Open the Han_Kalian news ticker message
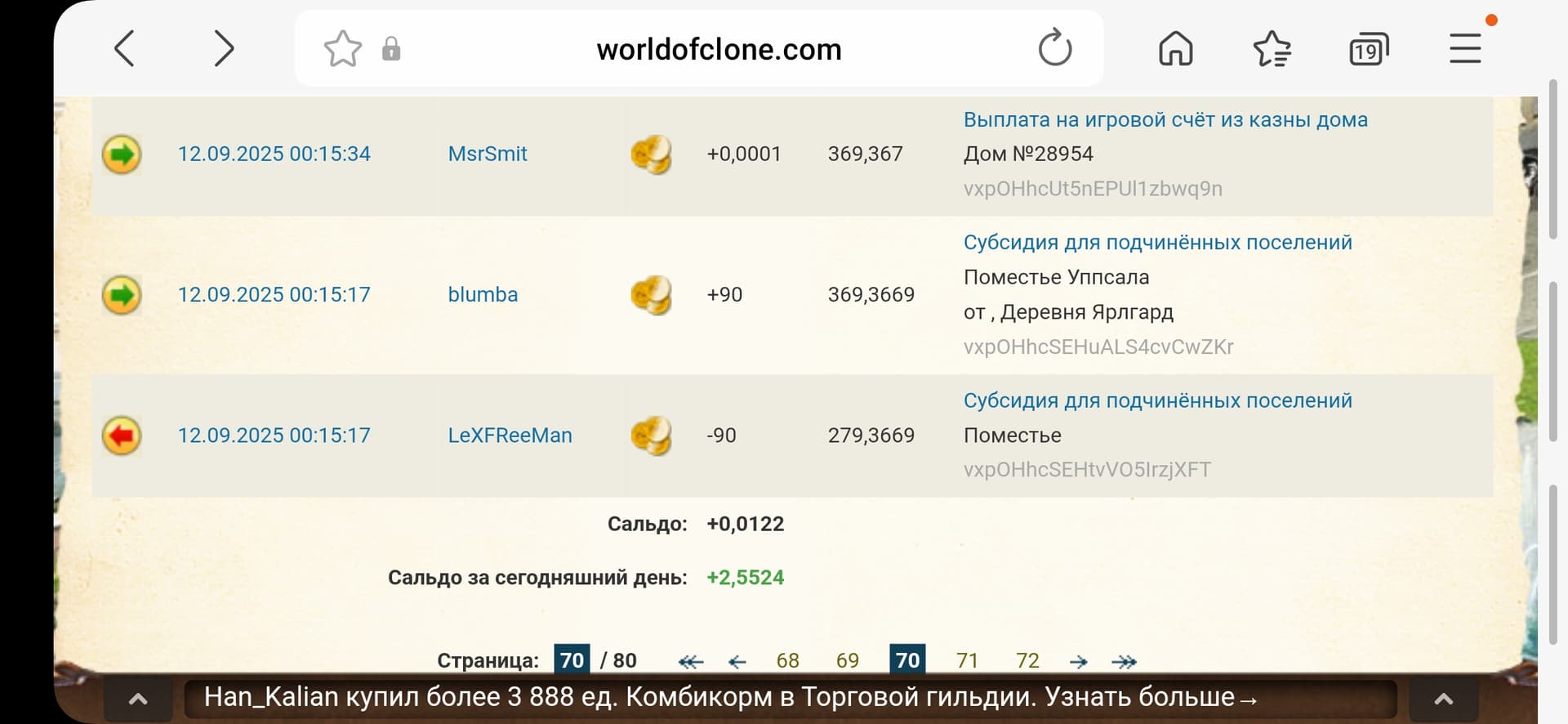 [730, 697]
